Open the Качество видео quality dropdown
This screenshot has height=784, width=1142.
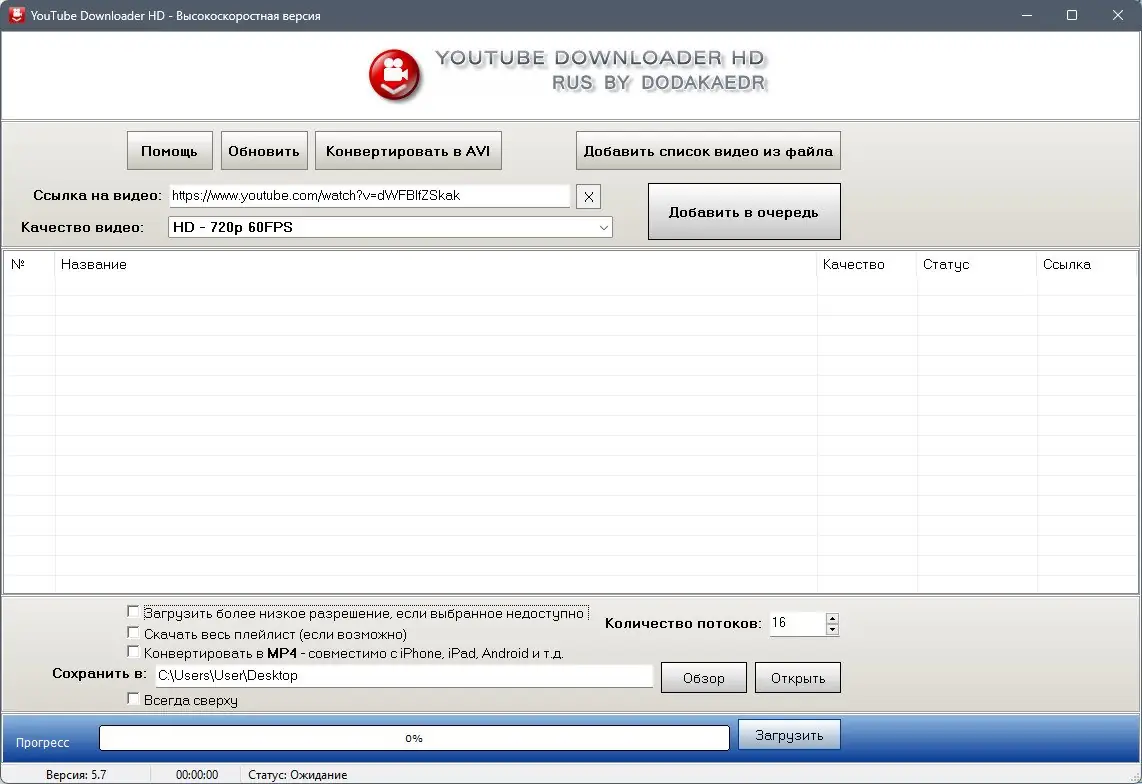point(390,227)
